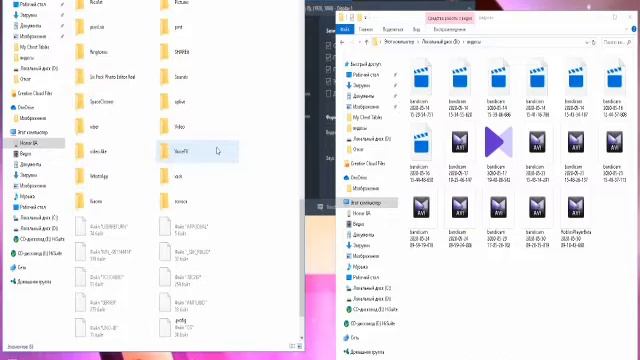Open the Главная ribbon tab
Screen dimensions: 640x360
click(366, 29)
